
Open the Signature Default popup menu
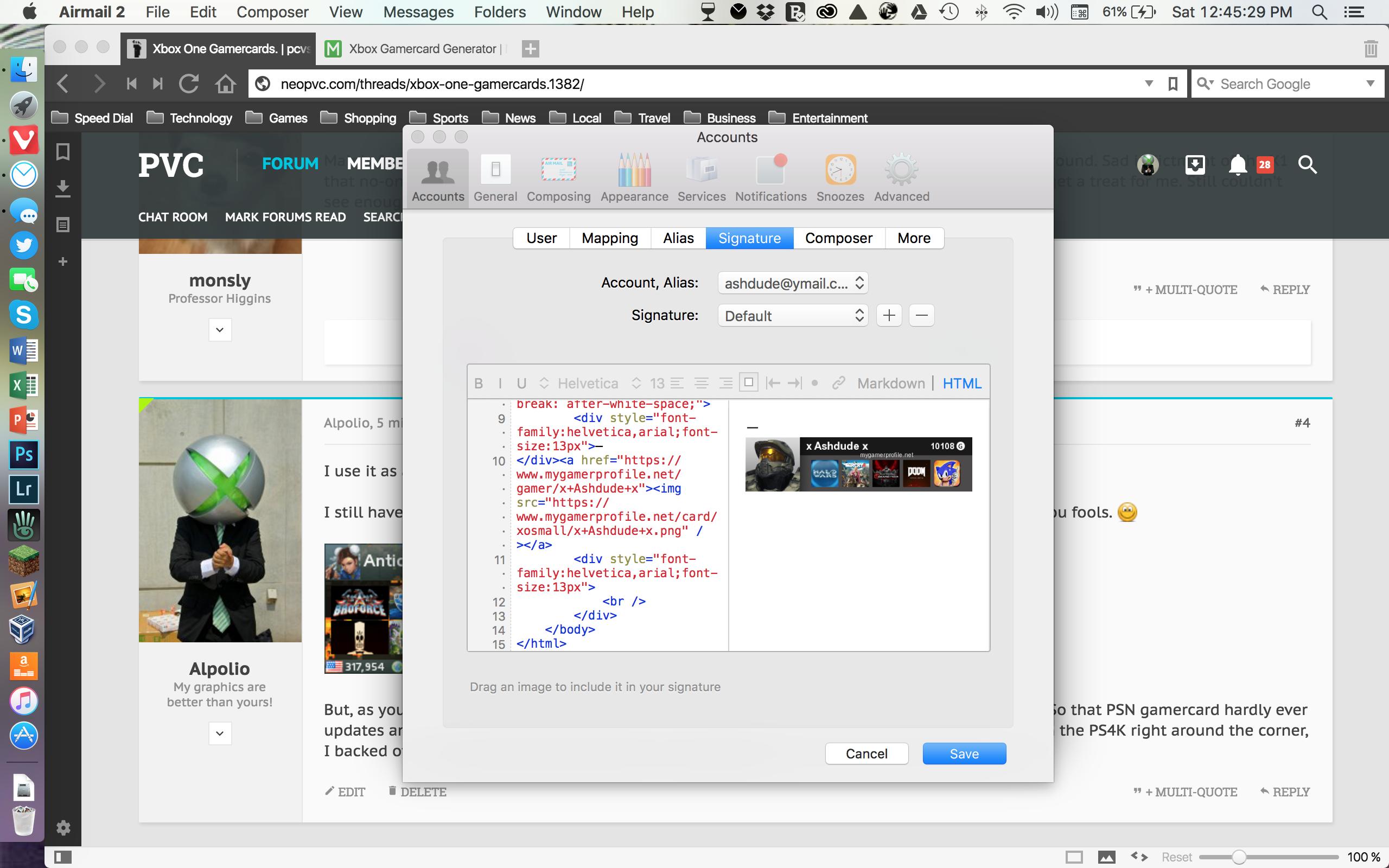click(793, 316)
